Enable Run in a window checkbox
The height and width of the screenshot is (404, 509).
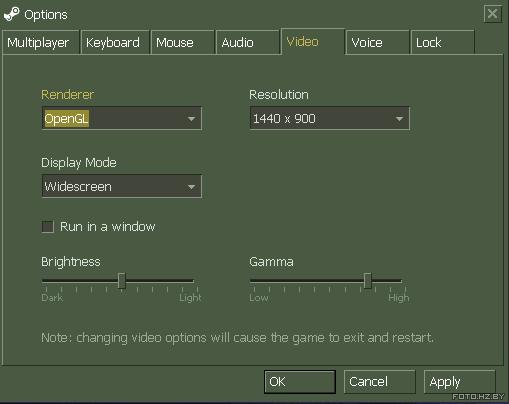[x=48, y=227]
